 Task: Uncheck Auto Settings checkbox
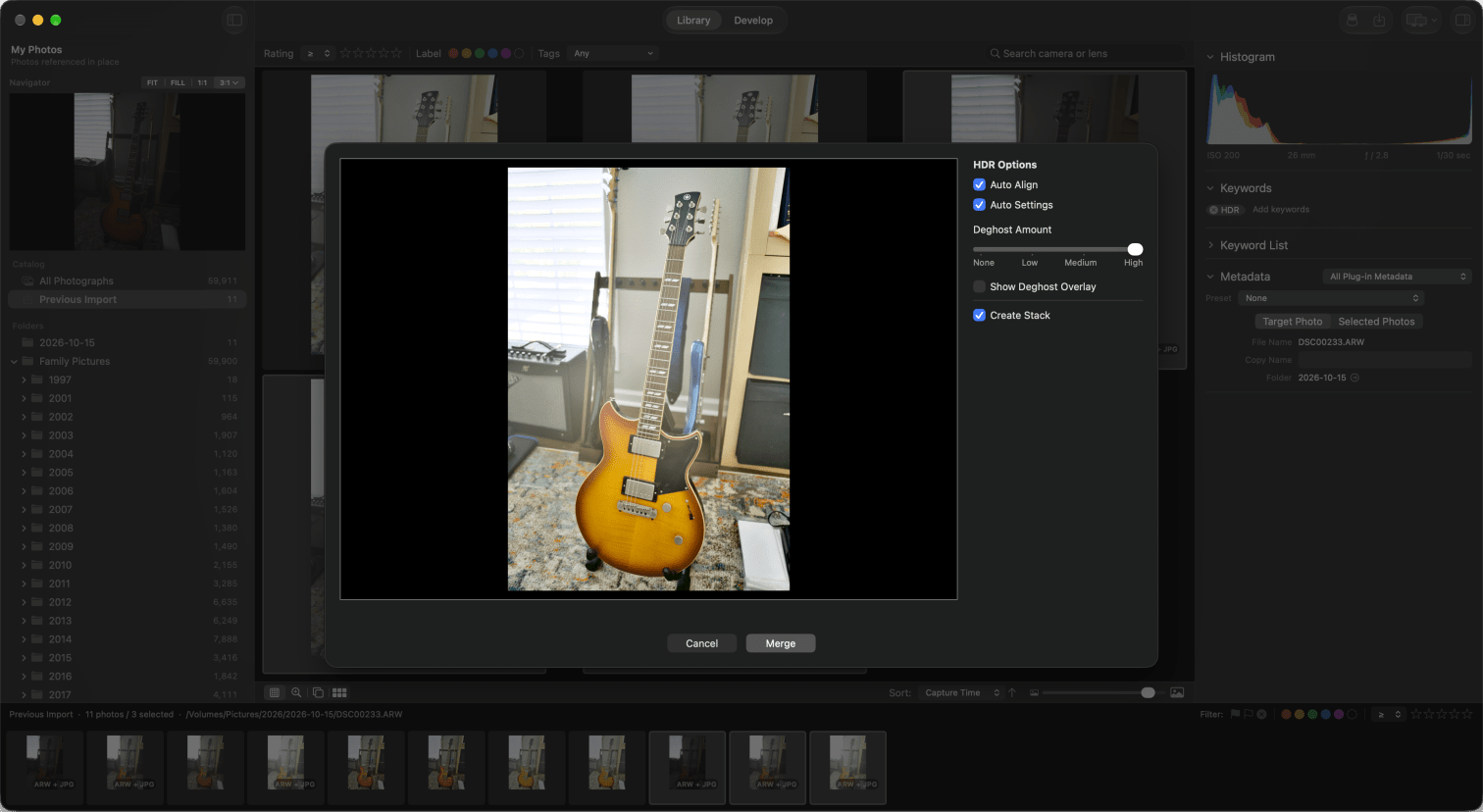(979, 205)
